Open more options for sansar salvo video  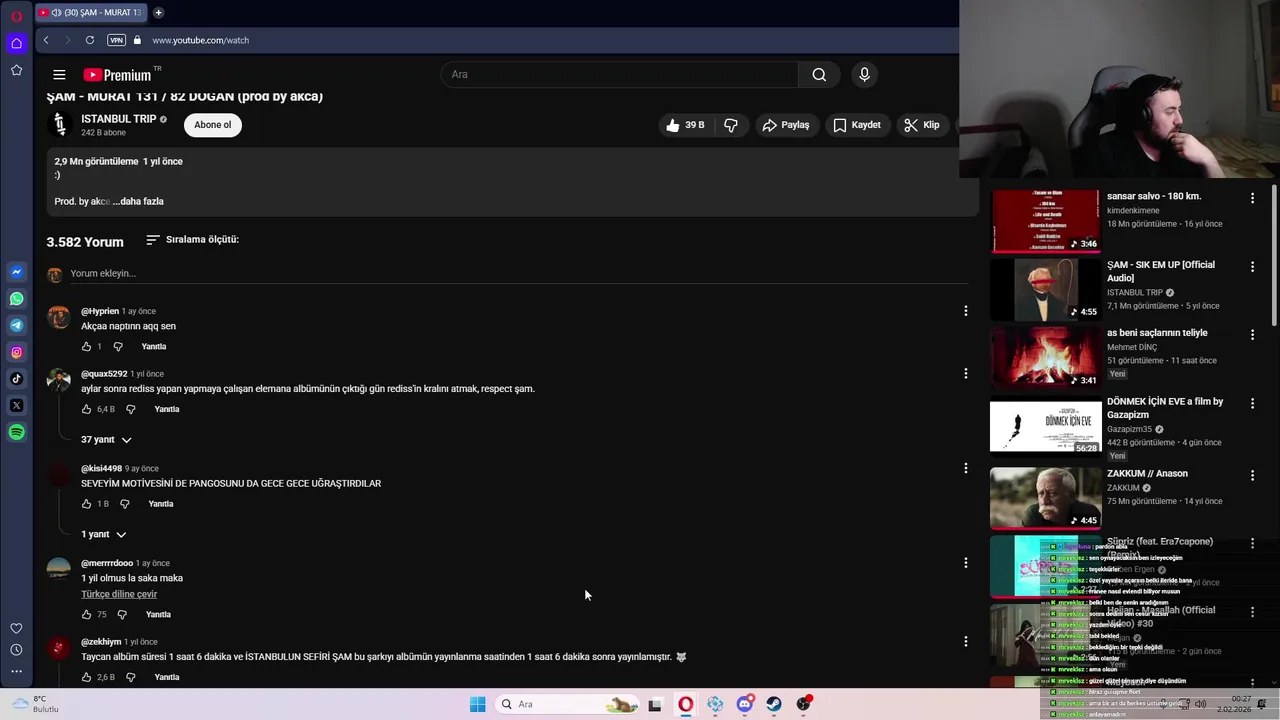point(1252,198)
